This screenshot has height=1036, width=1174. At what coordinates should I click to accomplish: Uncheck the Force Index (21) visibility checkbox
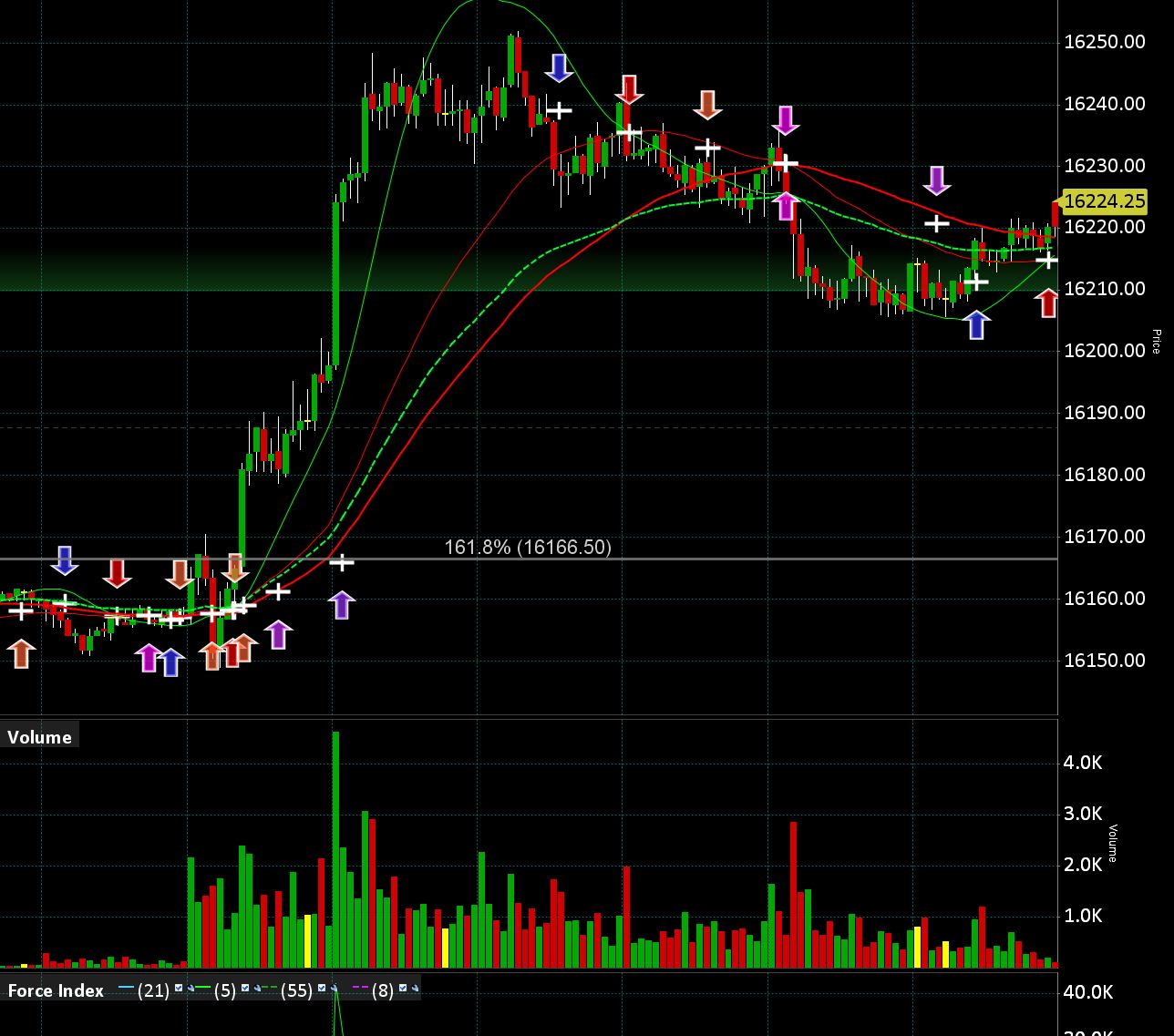(x=179, y=989)
